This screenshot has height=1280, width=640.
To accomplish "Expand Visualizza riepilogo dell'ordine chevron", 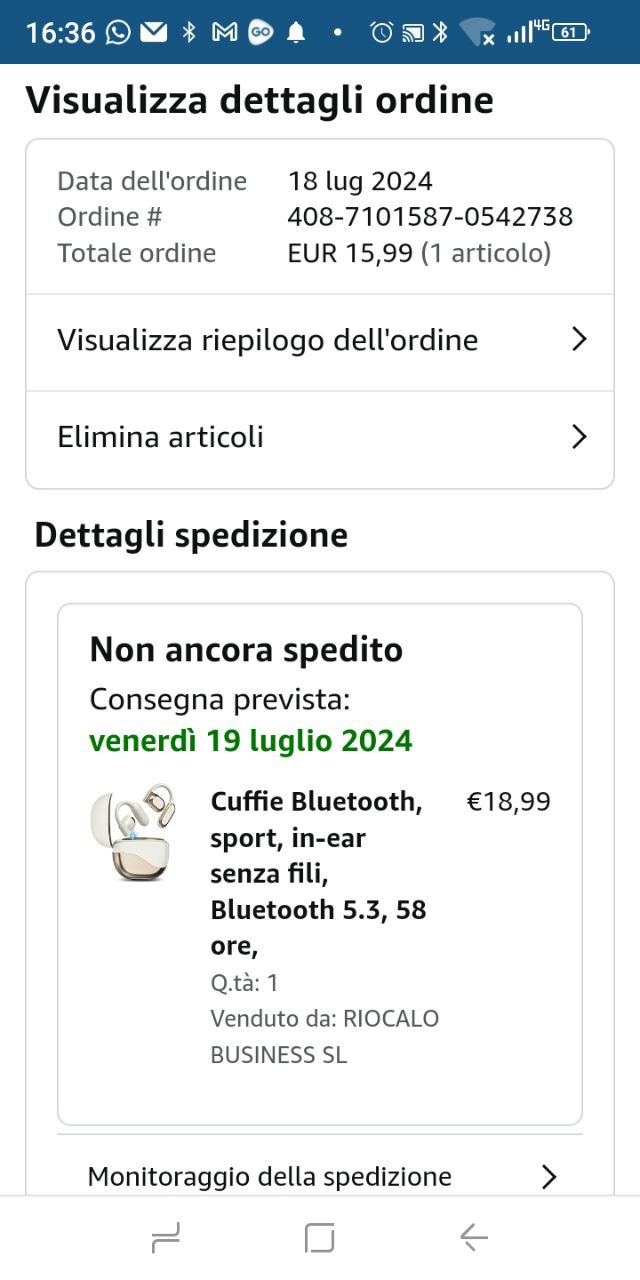I will click(x=578, y=340).
